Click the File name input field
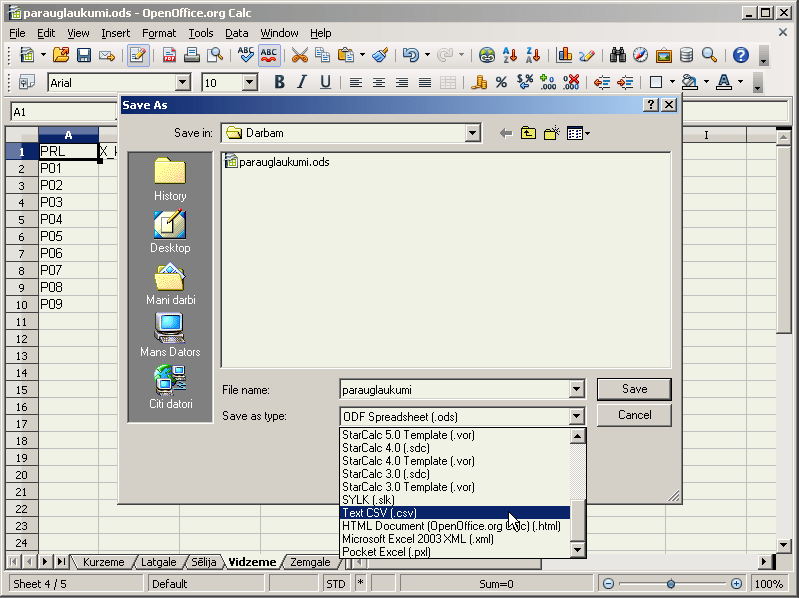 tap(455, 390)
